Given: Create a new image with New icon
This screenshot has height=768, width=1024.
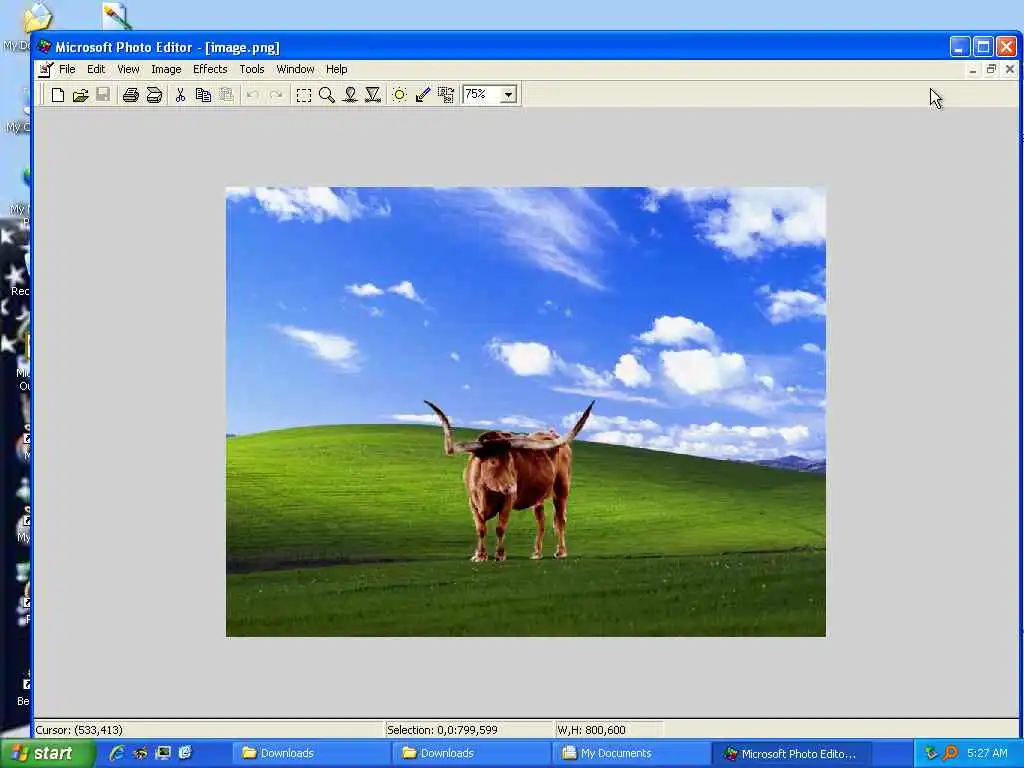Looking at the screenshot, I should click(x=57, y=95).
